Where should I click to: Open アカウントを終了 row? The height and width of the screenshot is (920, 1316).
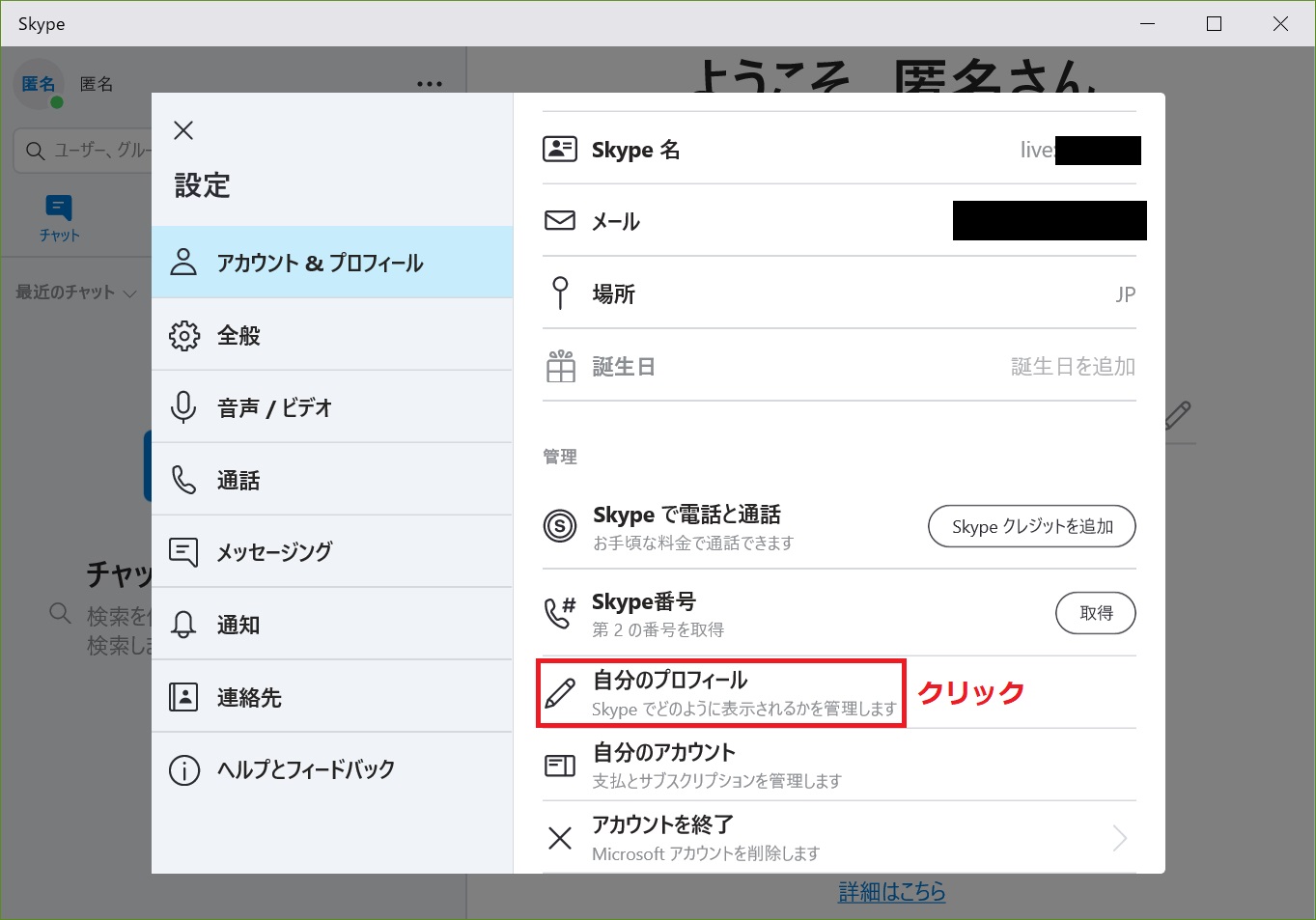coord(839,838)
